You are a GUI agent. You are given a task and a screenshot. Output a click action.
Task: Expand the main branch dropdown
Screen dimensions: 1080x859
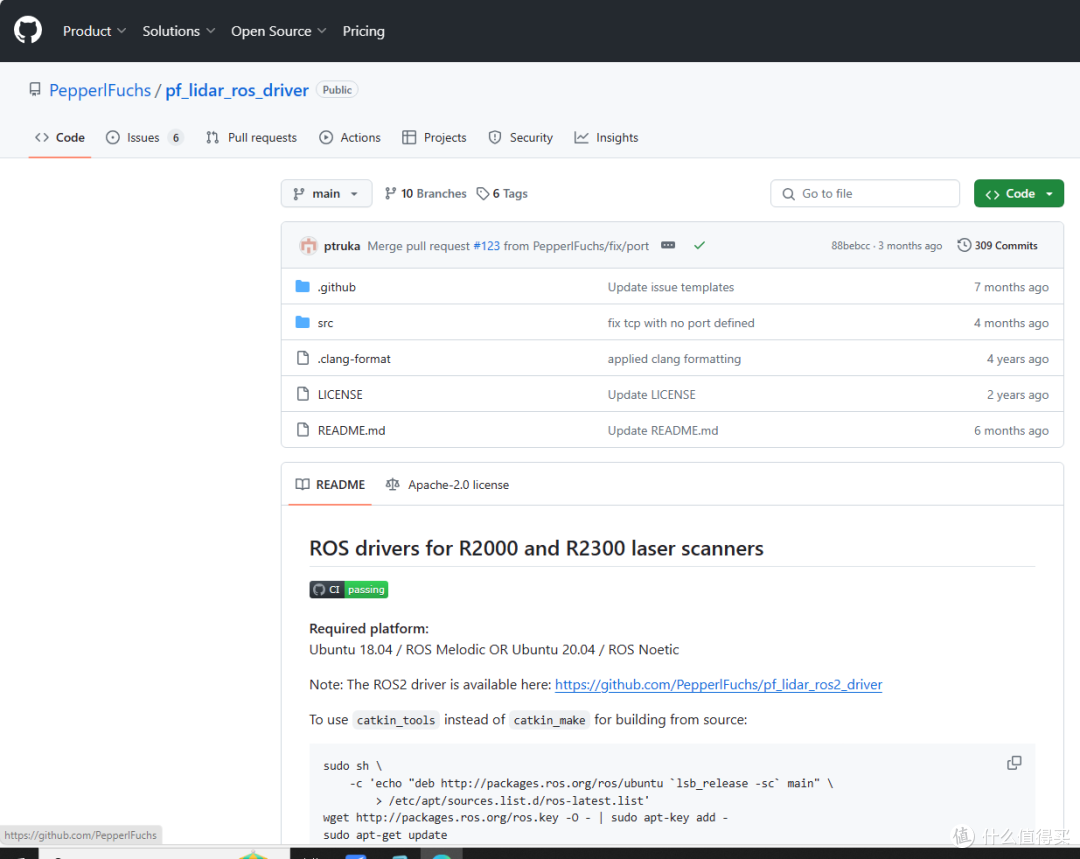326,194
